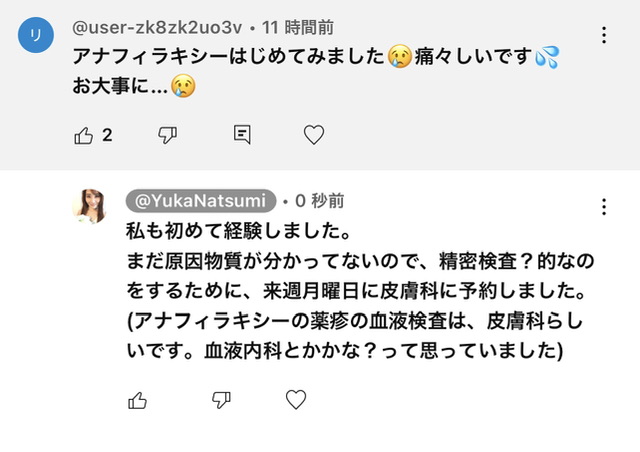Heart the @YukaNatsumi reply

296,401
